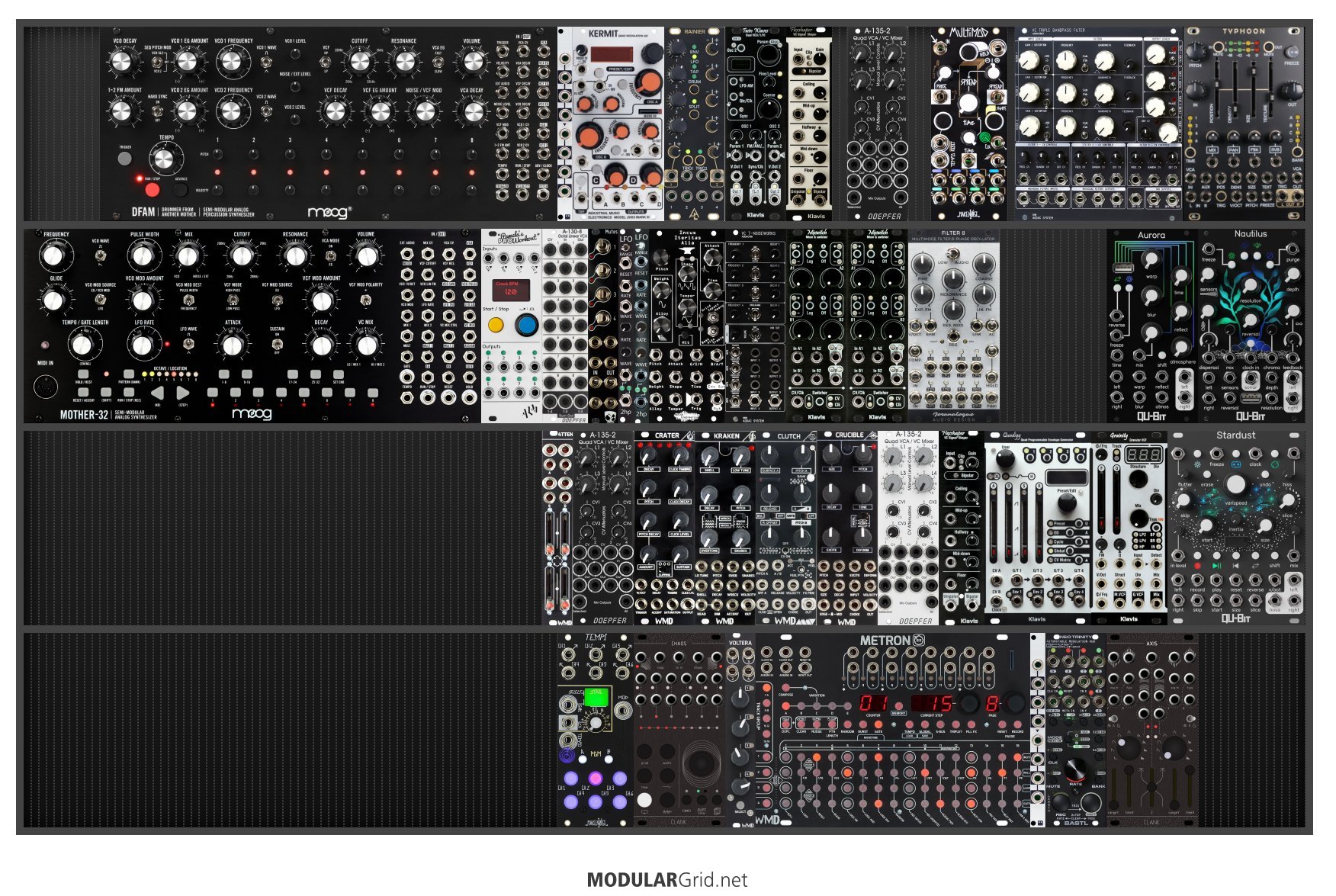The image size is (1336, 896).
Task: Select the Nautilus module
Action: [1251, 326]
